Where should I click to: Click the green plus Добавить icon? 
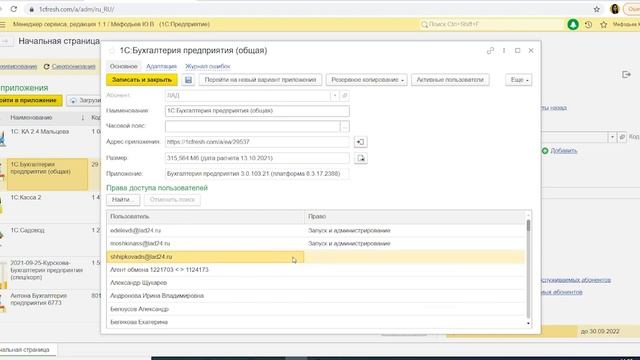(545, 151)
